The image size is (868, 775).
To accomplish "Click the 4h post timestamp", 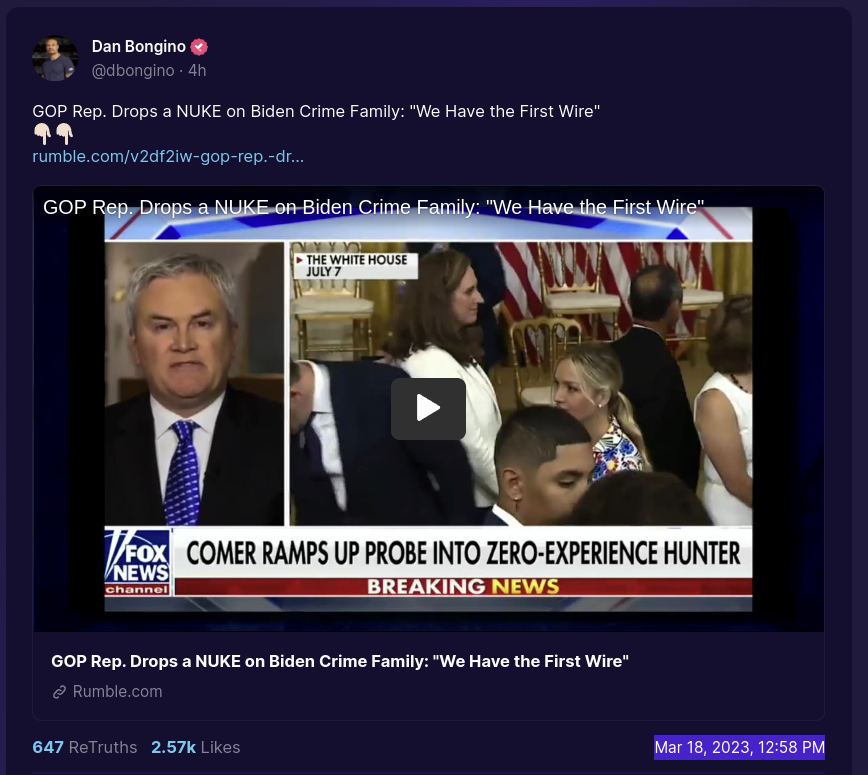I will [x=197, y=71].
